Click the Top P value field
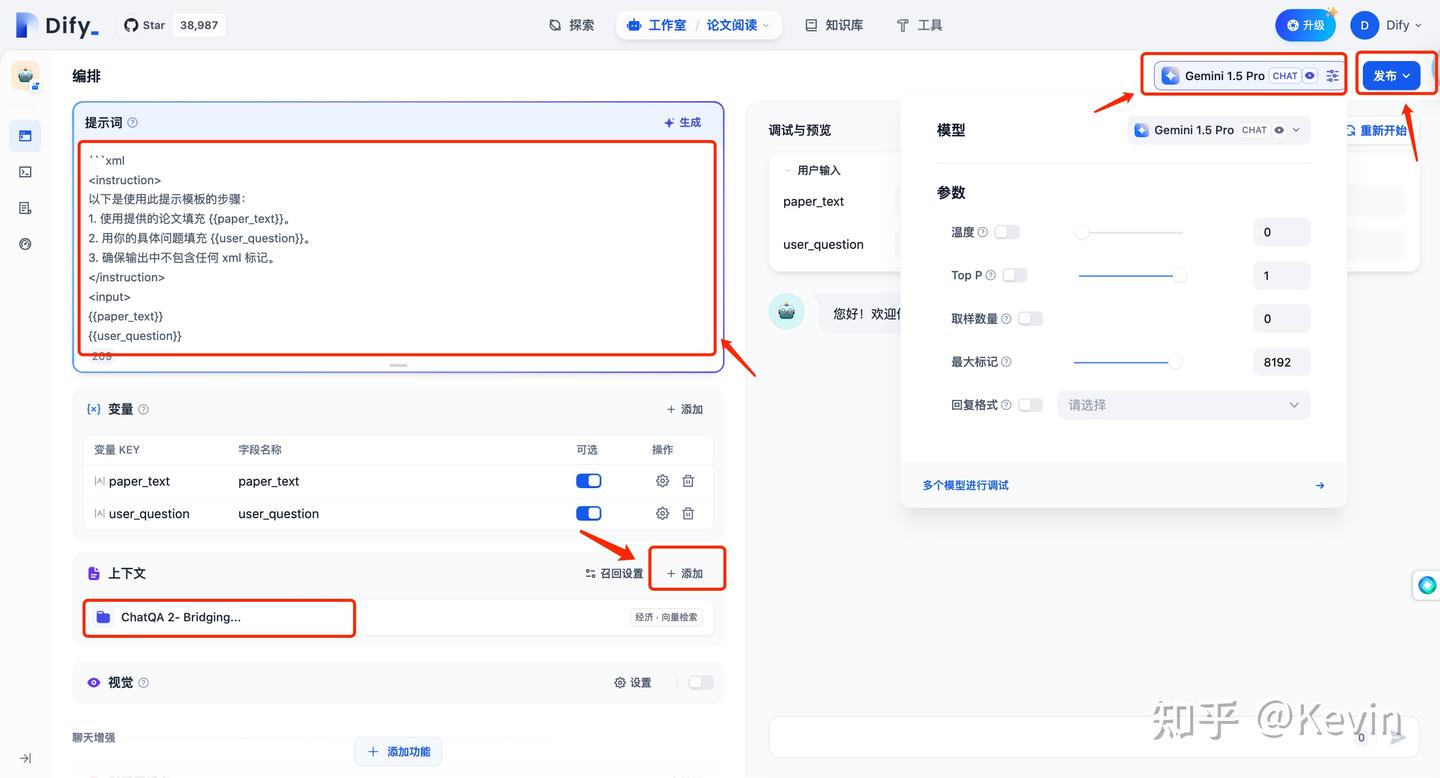The height and width of the screenshot is (778, 1440). point(1281,275)
